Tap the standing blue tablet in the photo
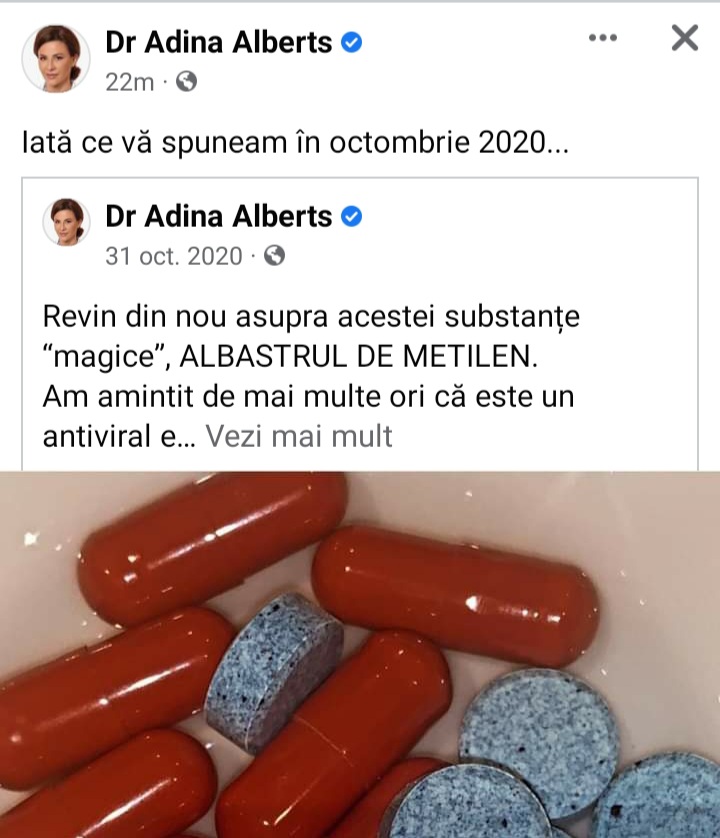The height and width of the screenshot is (838, 720). 274,673
